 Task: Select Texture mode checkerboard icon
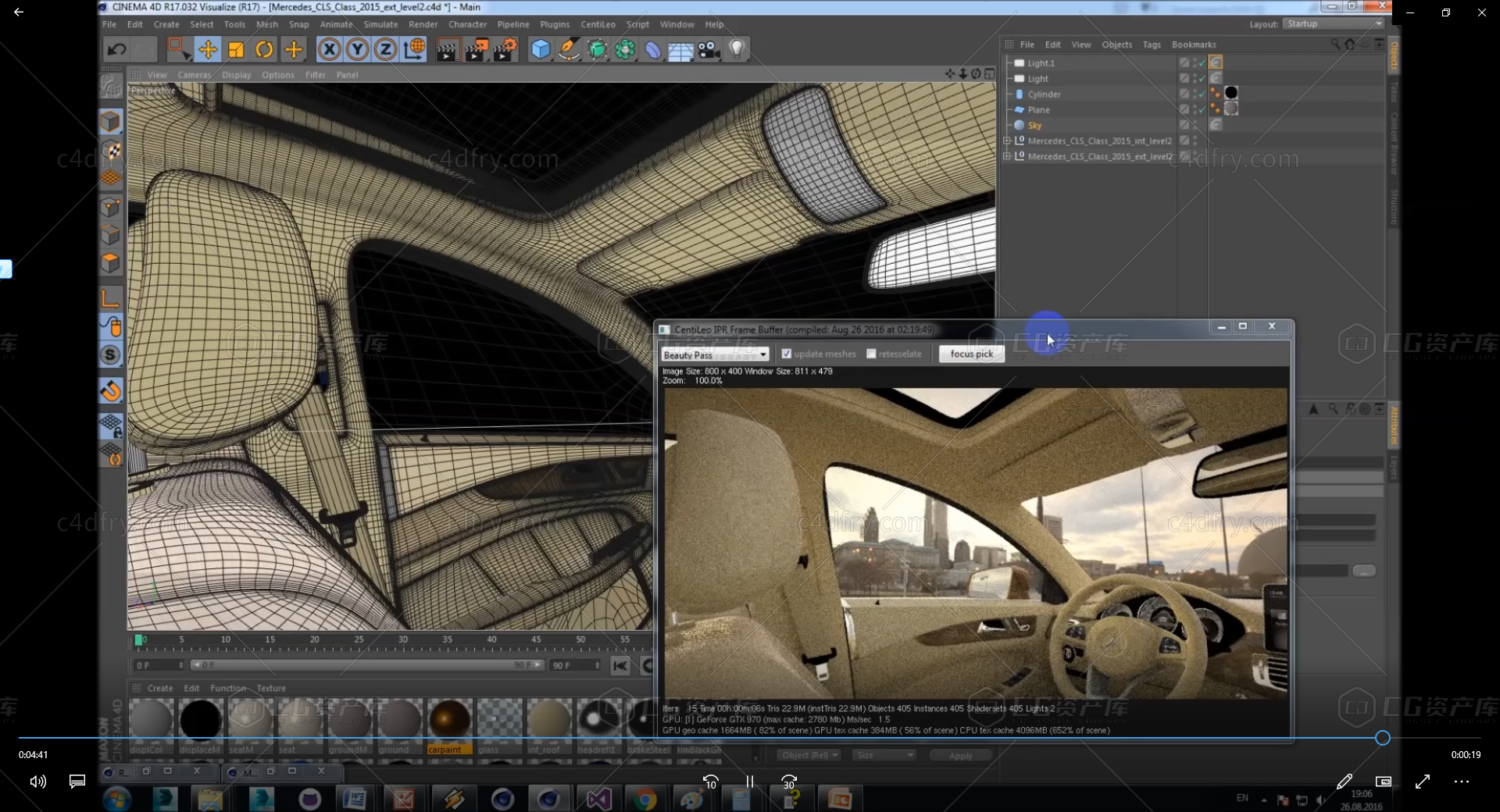coord(111,150)
